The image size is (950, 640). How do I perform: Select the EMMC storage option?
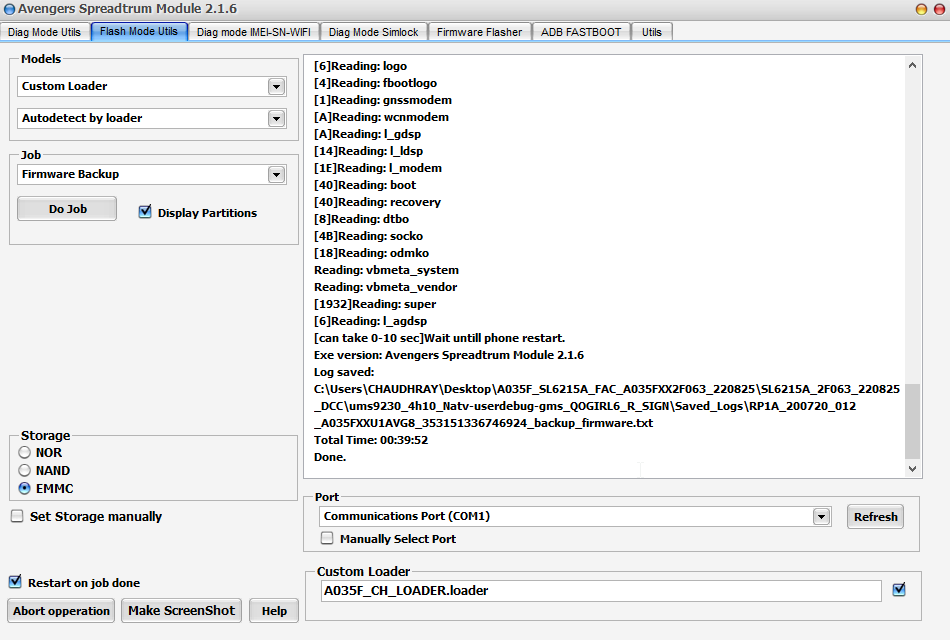pos(24,488)
